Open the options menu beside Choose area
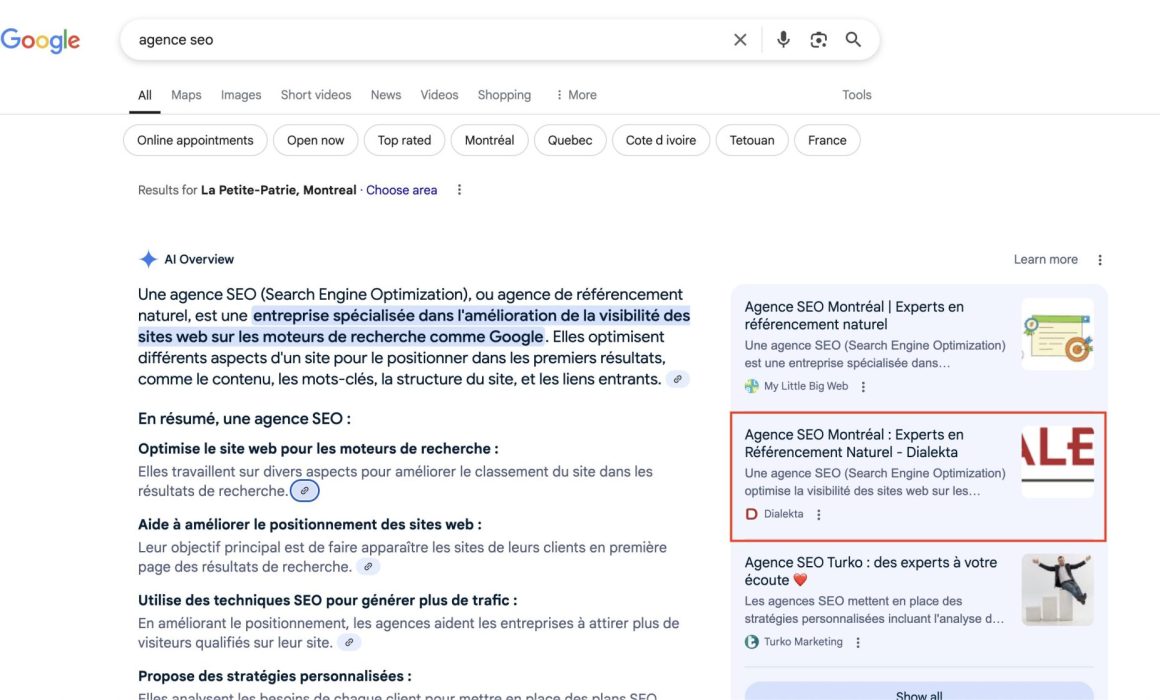Screen dimensions: 1160x700 click(458, 189)
